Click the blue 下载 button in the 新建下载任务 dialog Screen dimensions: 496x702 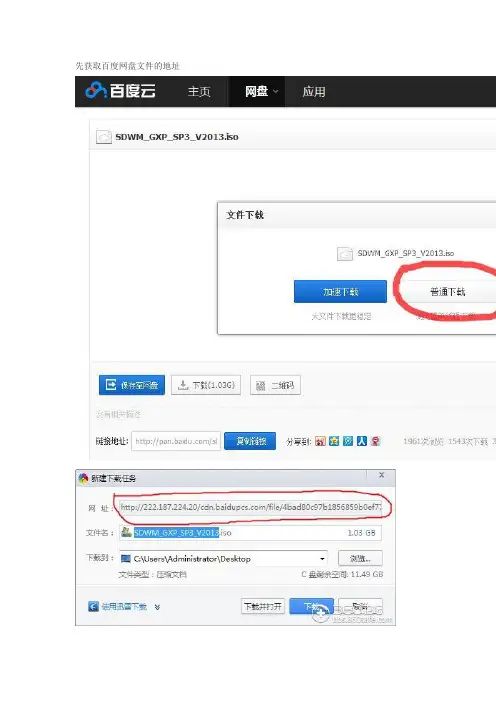point(311,607)
